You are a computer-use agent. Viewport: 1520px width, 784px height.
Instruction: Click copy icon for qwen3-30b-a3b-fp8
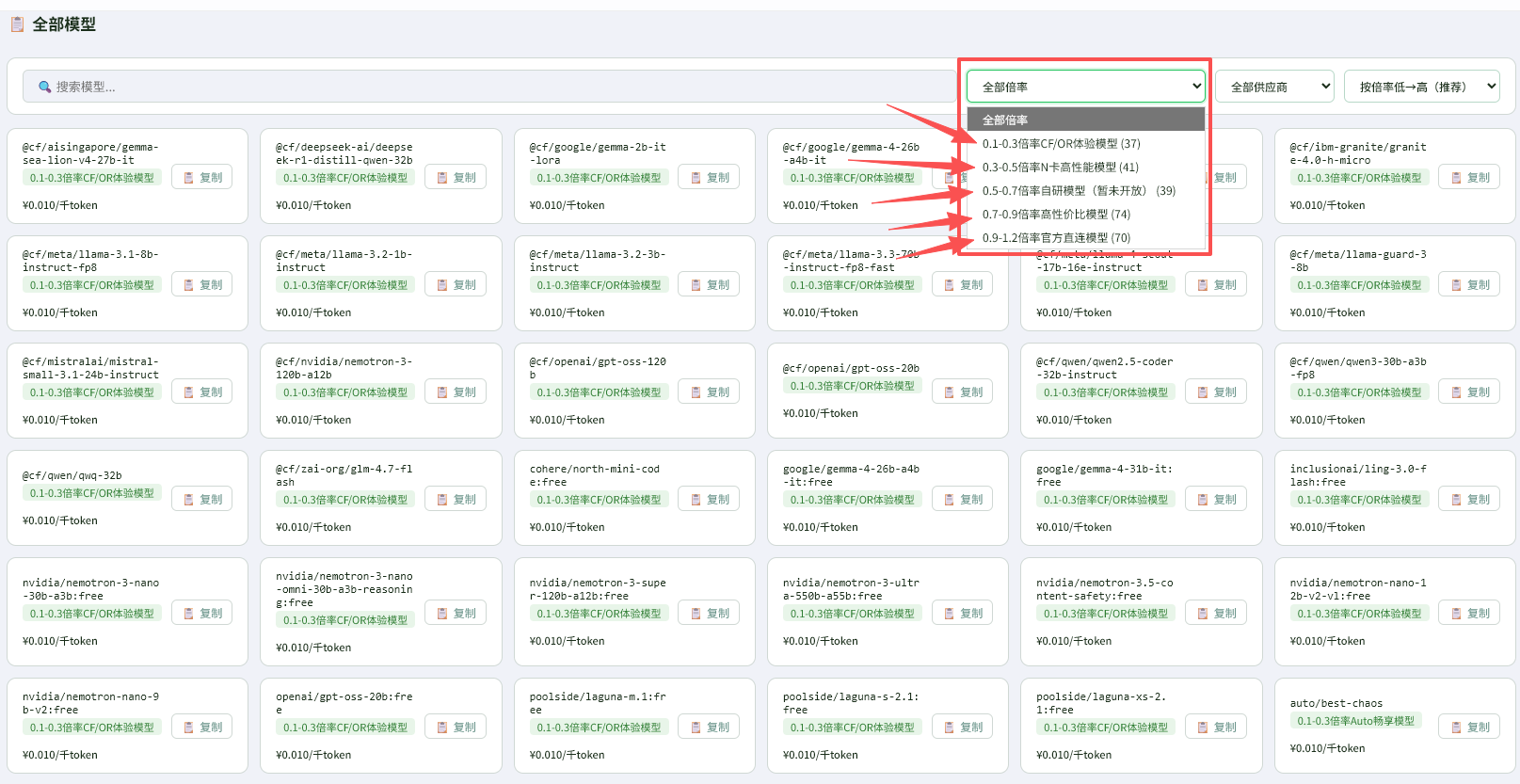pyautogui.click(x=1457, y=392)
